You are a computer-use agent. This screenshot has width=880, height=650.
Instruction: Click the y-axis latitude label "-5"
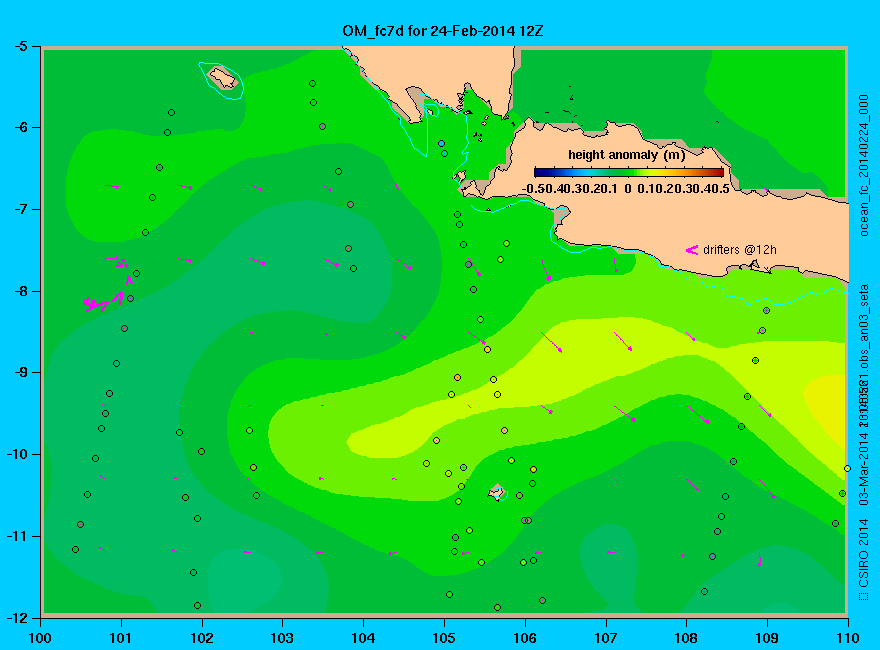(x=21, y=46)
